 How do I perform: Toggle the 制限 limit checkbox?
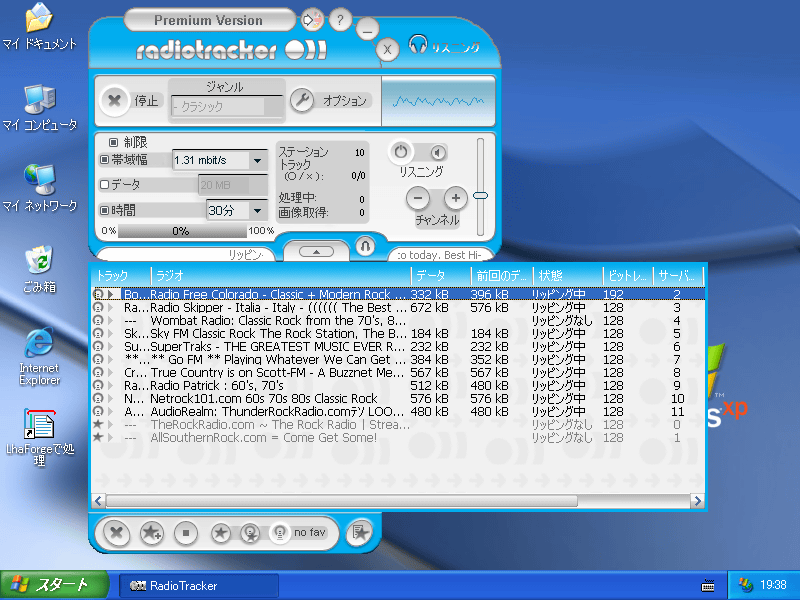tap(113, 142)
